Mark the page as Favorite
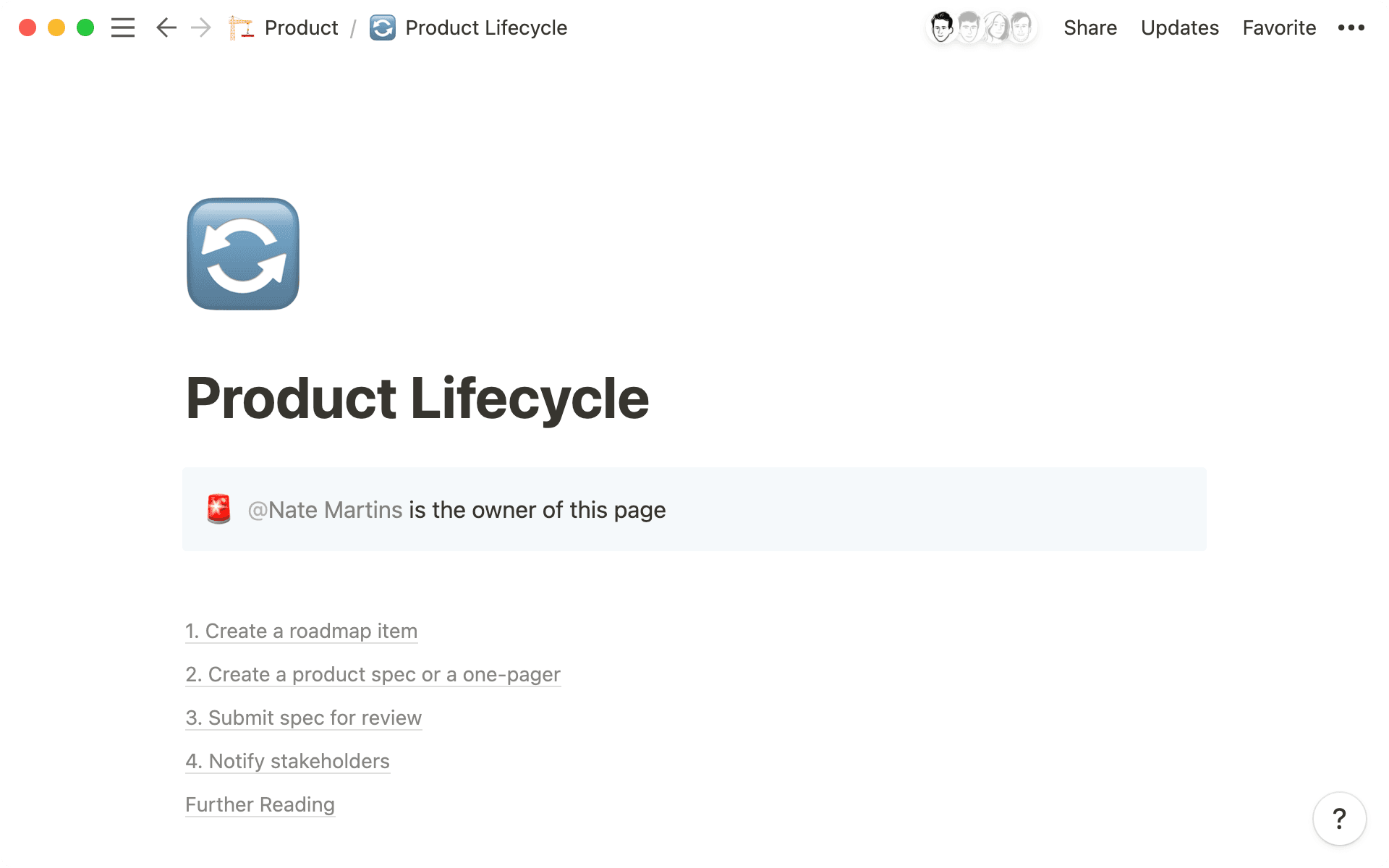This screenshot has width=1389, height=868. 1279,27
